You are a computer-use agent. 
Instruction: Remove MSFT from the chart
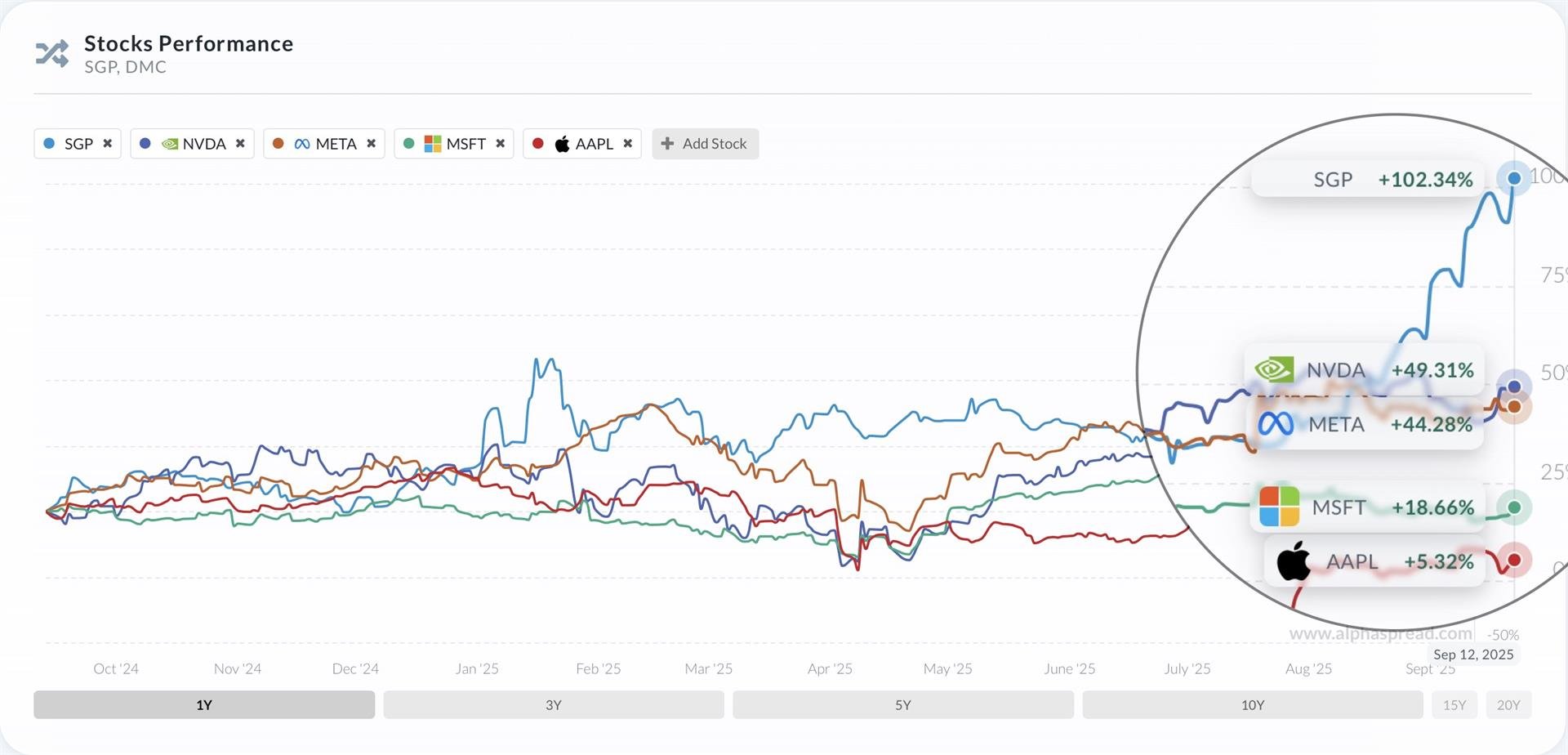pyautogui.click(x=500, y=143)
